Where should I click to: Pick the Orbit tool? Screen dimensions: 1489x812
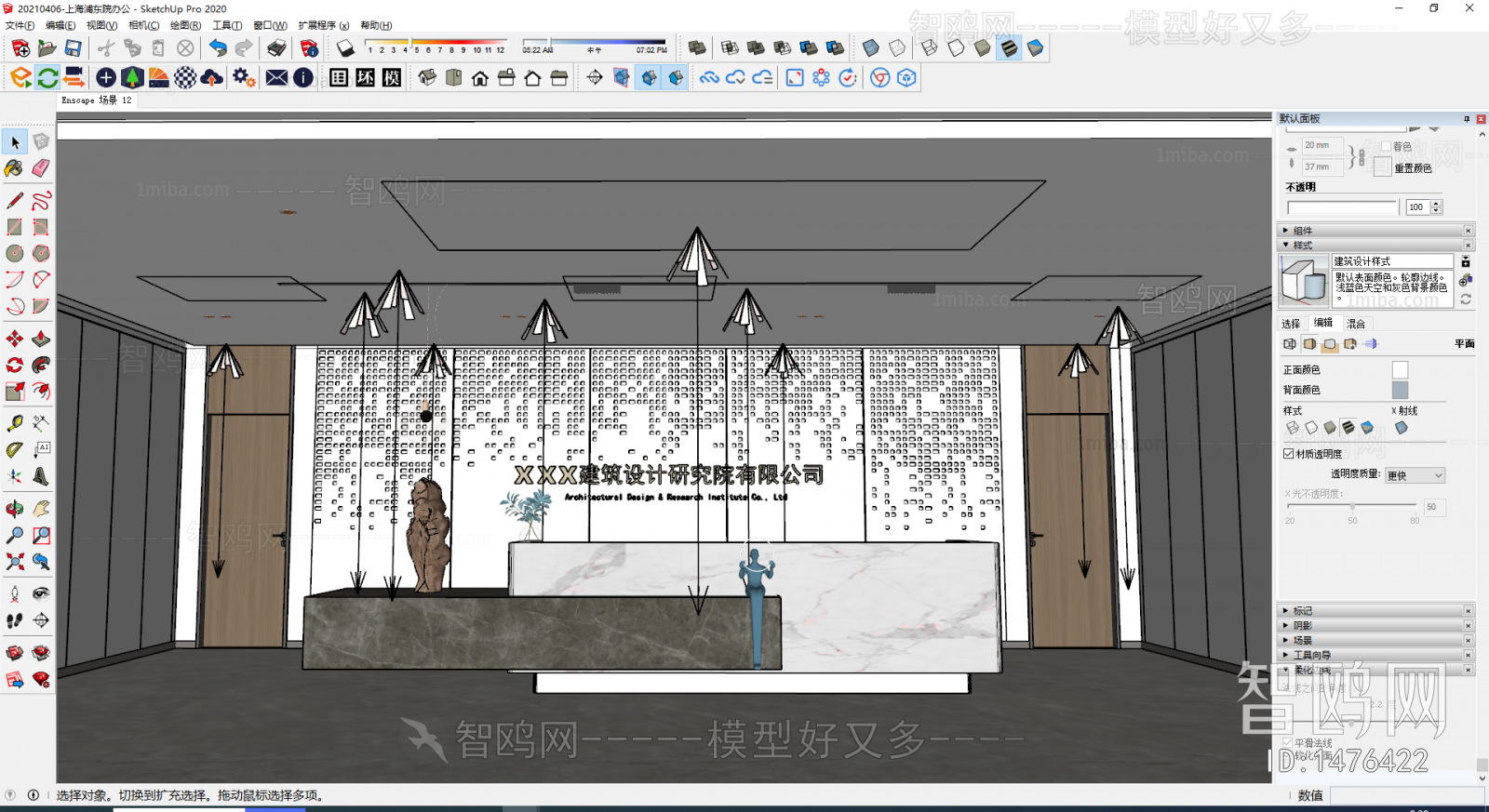coord(15,509)
